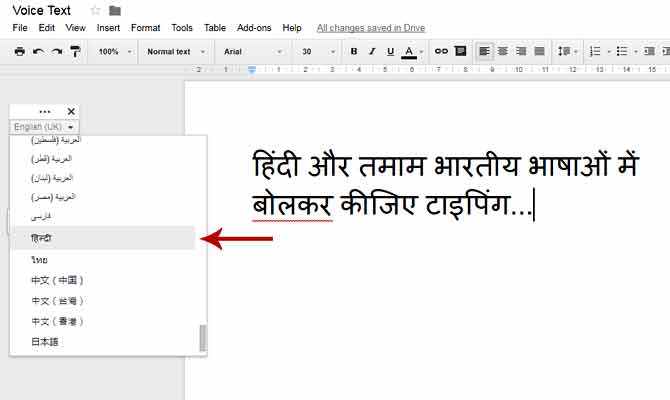Open the font size 30 dropdown
Image resolution: width=670 pixels, height=400 pixels.
318,52
